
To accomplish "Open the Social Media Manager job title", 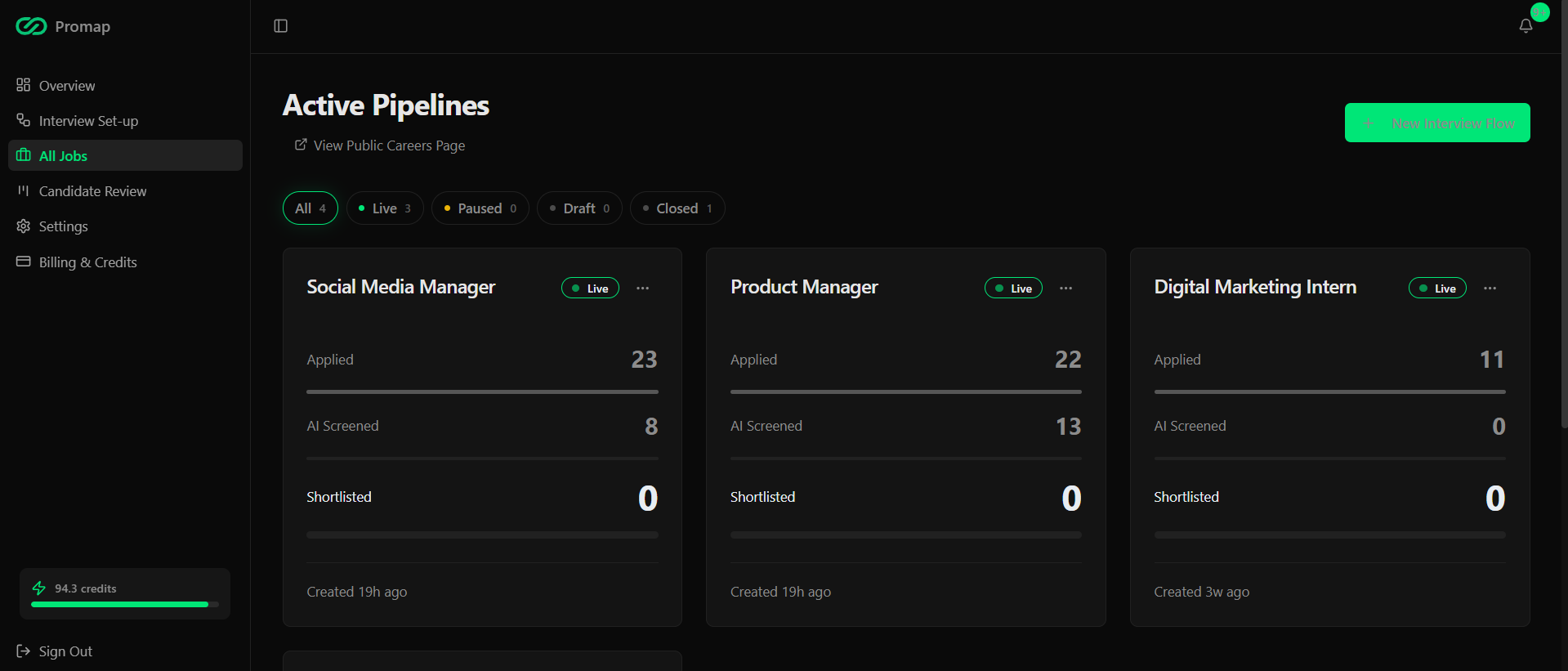I will pos(401,287).
